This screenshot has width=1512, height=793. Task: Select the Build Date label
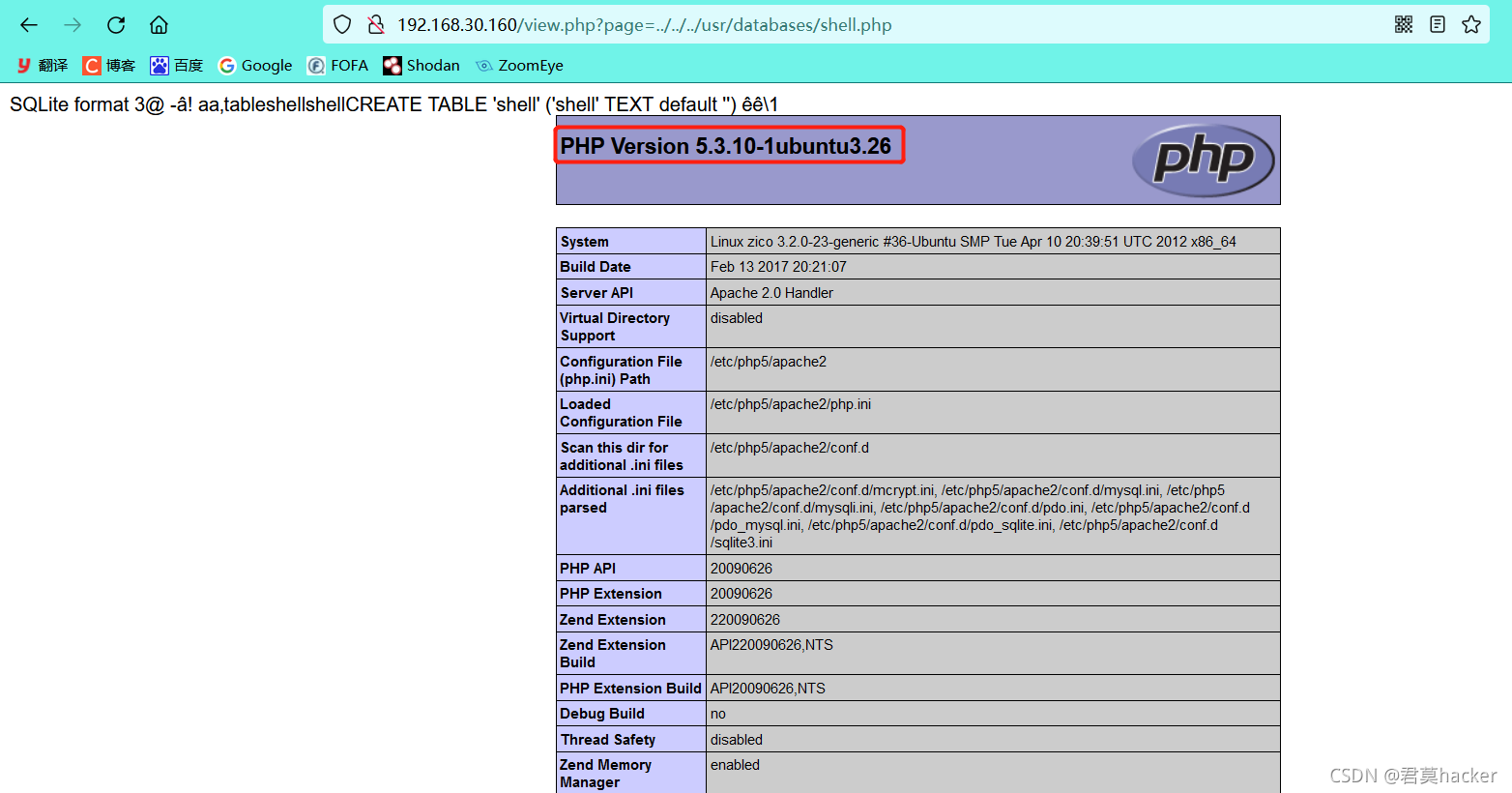[x=596, y=267]
